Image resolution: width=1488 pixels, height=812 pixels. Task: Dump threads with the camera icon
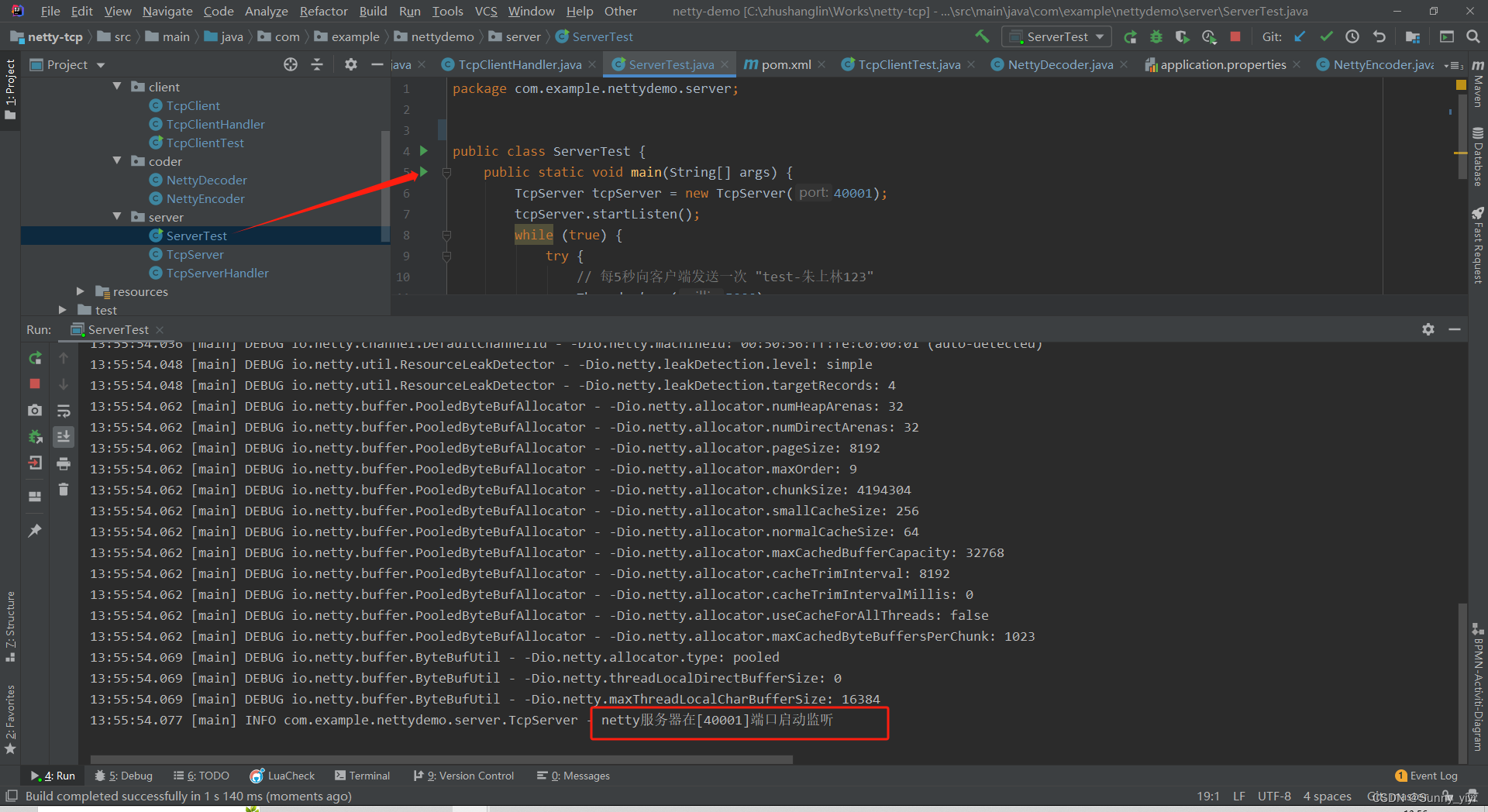tap(35, 410)
